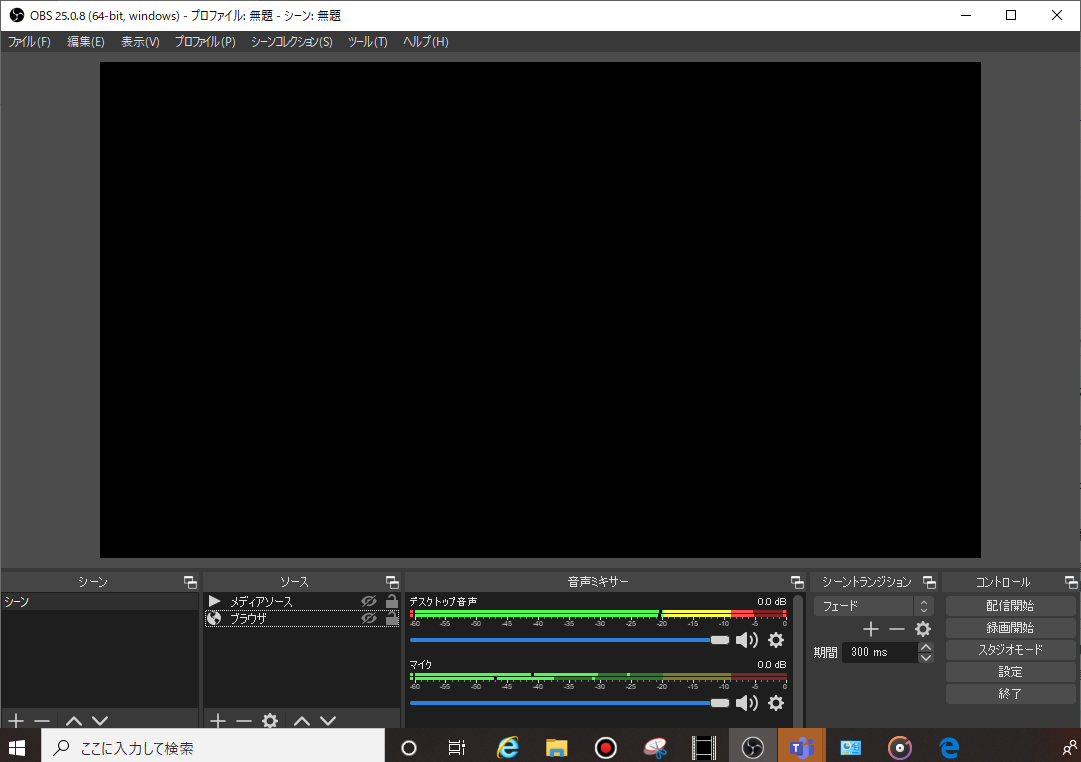Viewport: 1081px width, 762px height.
Task: Open File Explorer from the taskbar
Action: [556, 748]
